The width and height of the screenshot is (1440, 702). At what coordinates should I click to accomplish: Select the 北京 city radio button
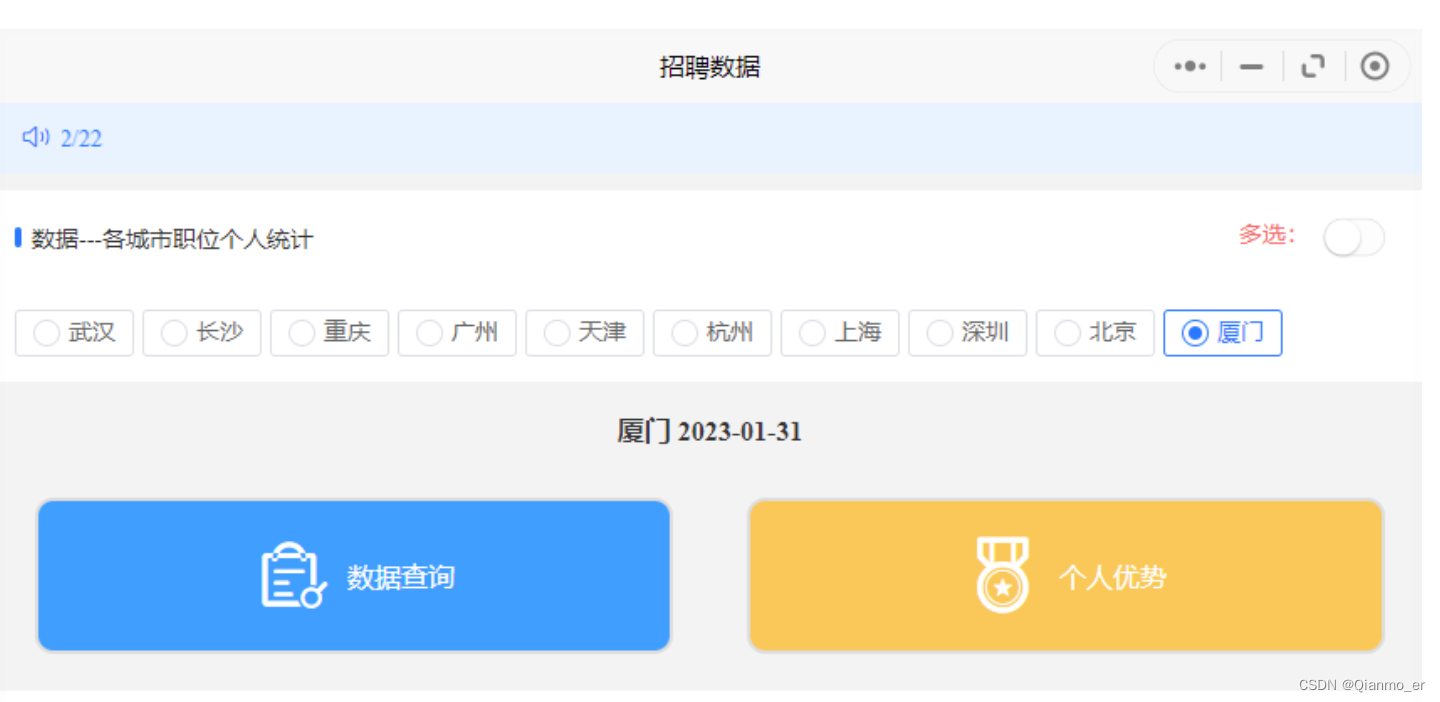click(x=1095, y=332)
